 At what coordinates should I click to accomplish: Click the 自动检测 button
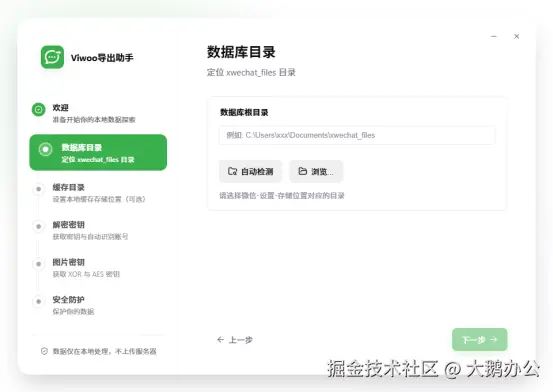point(250,171)
